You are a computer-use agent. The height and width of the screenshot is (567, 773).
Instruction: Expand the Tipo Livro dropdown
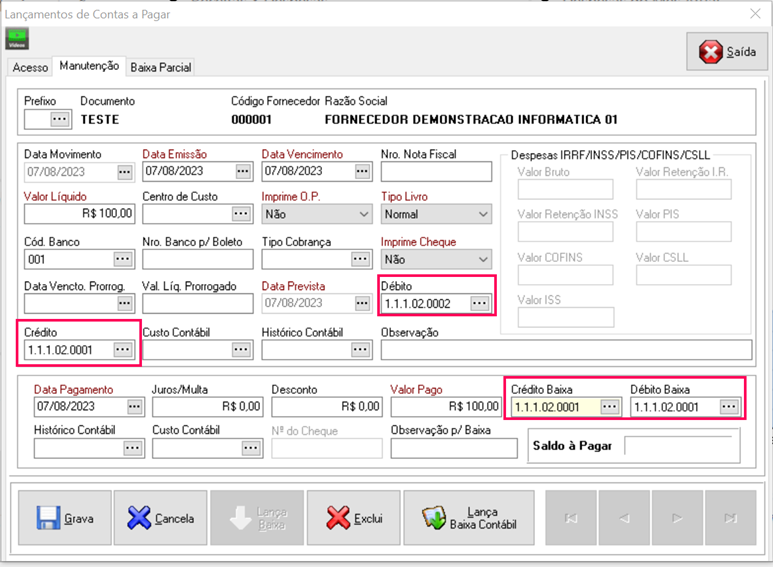(483, 214)
